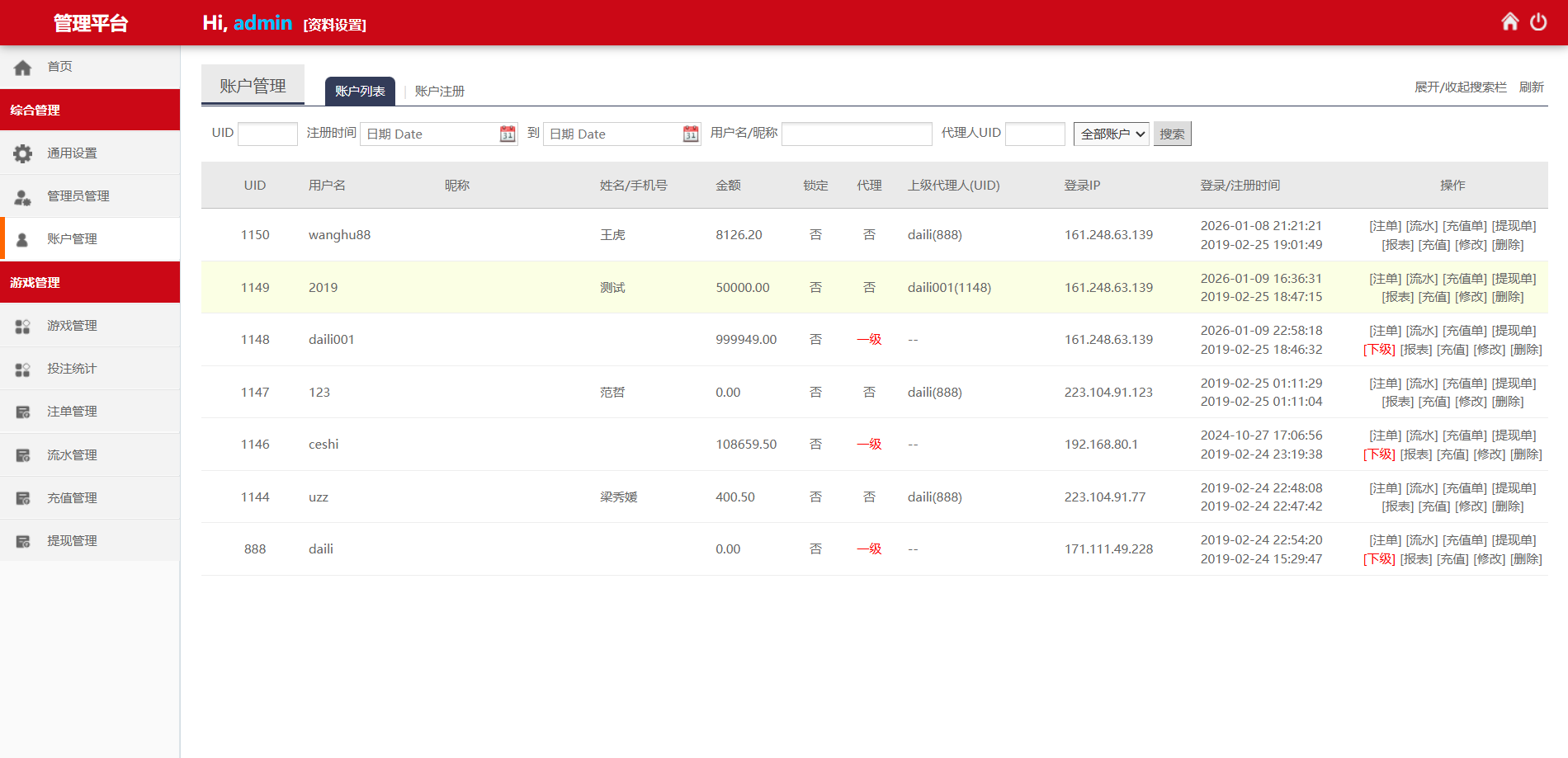Select the 账户列表 tab
Screen dimensions: 1568x758
click(360, 91)
